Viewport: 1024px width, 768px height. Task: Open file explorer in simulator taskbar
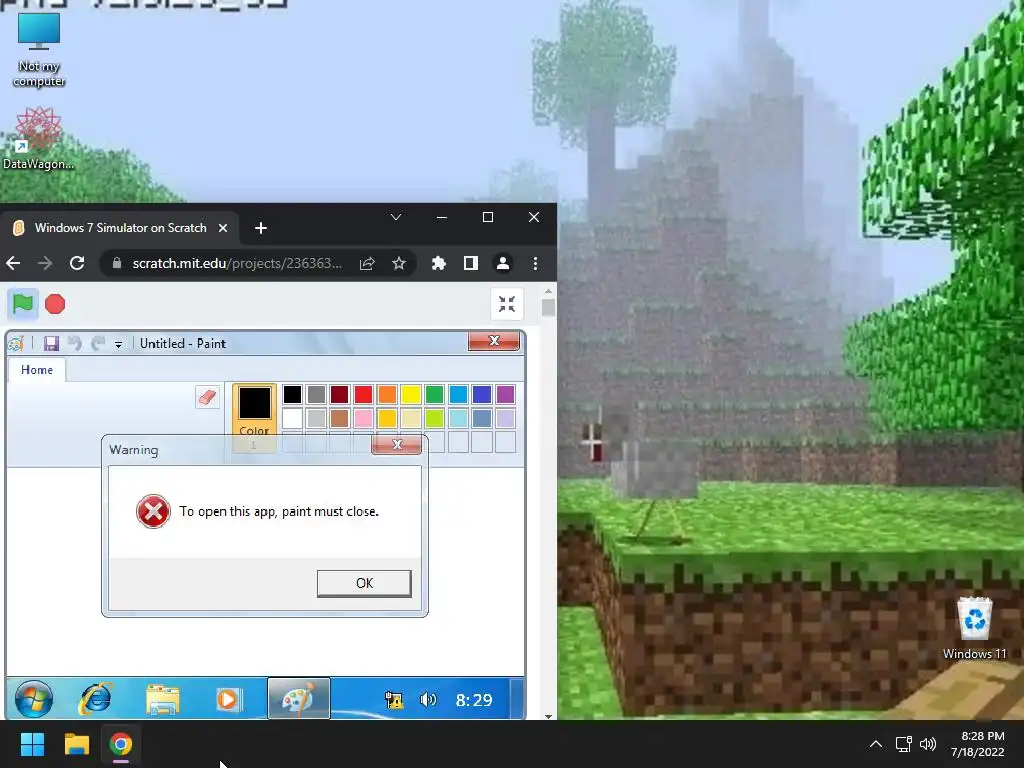tap(163, 699)
